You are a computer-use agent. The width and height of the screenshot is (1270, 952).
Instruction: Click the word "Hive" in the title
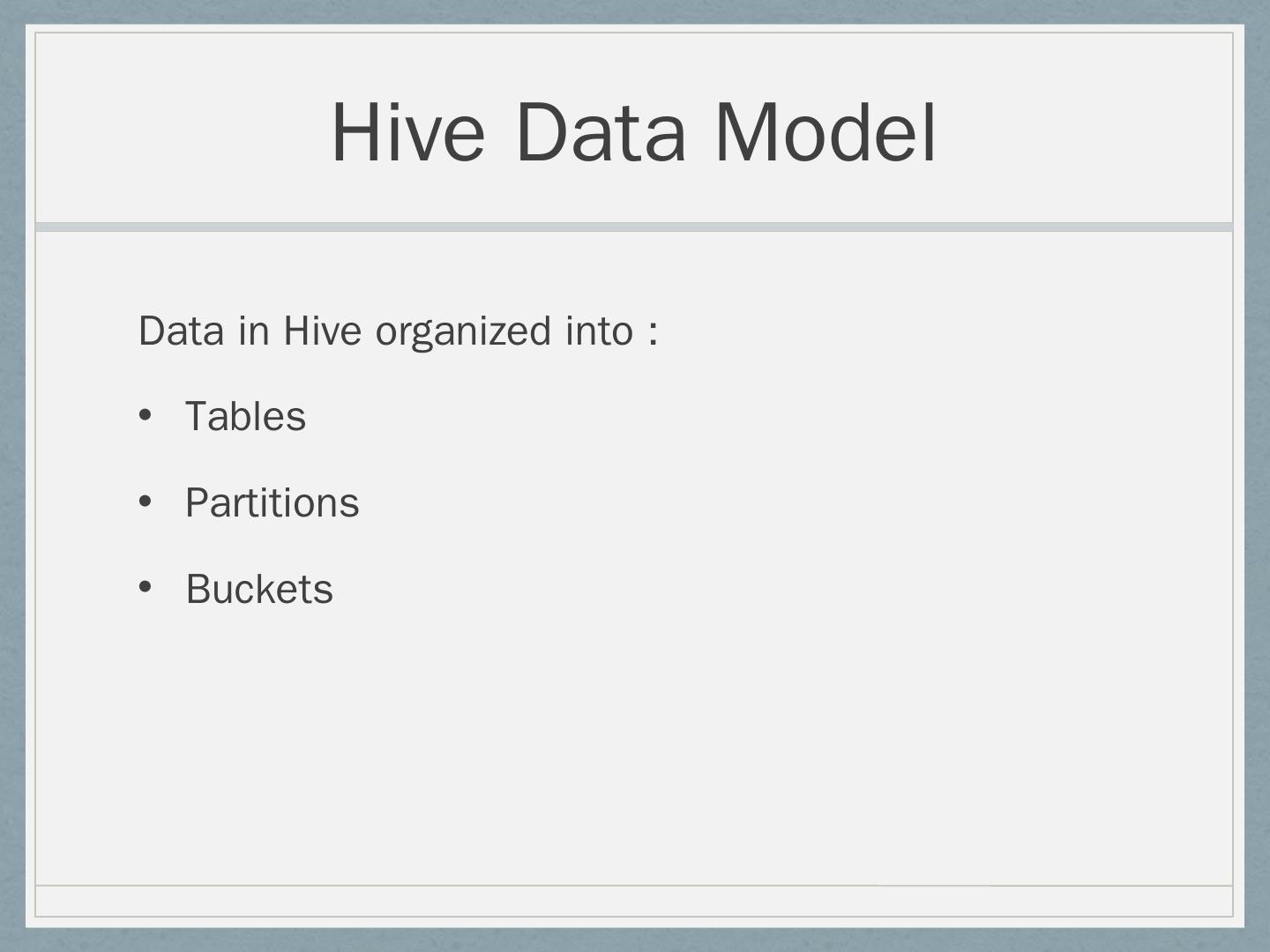pos(407,132)
